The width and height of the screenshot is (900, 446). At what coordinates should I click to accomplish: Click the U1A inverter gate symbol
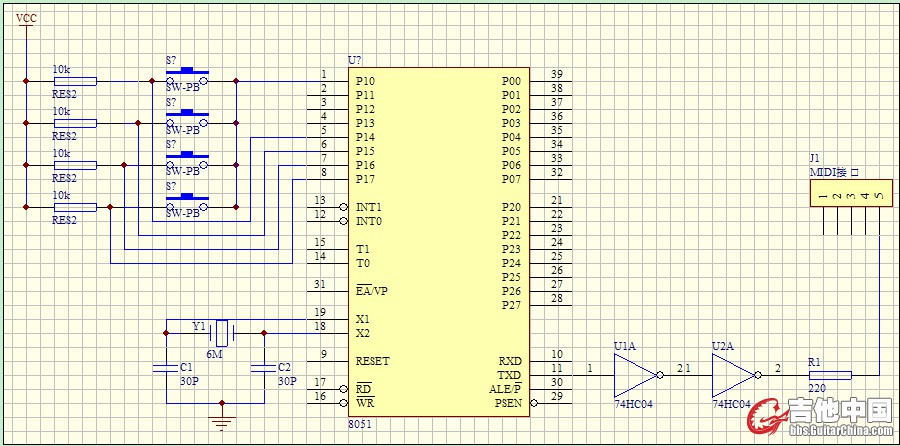coord(634,376)
